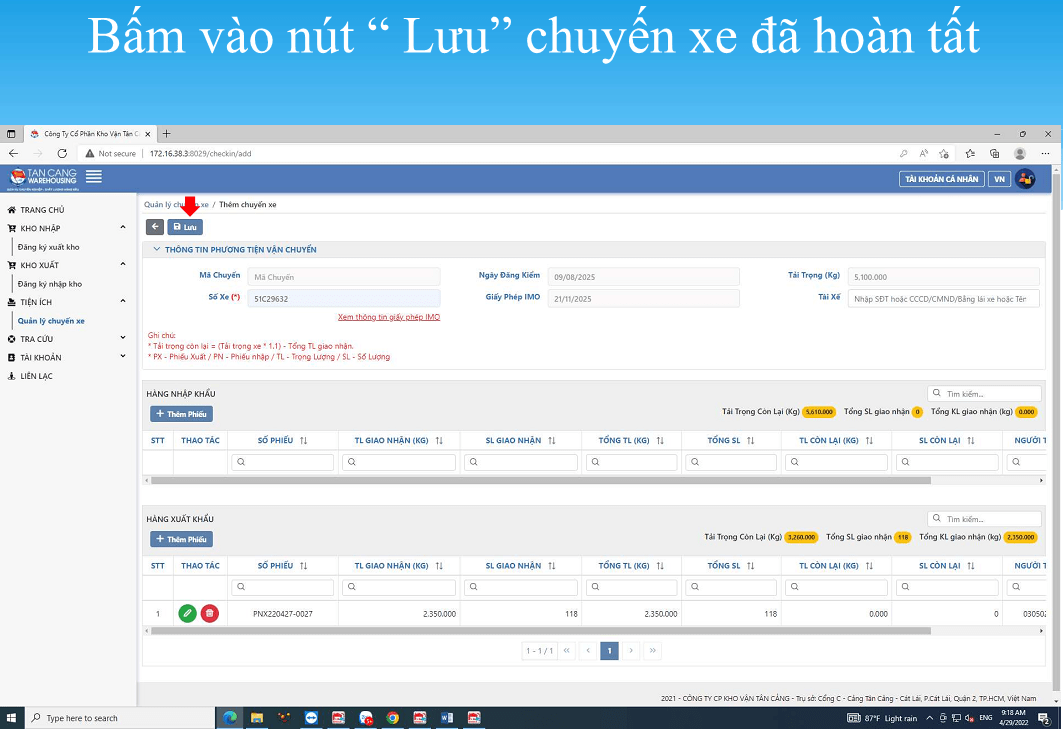Click the red delete trash icon in row 1
The image size is (1063, 729).
pos(210,613)
